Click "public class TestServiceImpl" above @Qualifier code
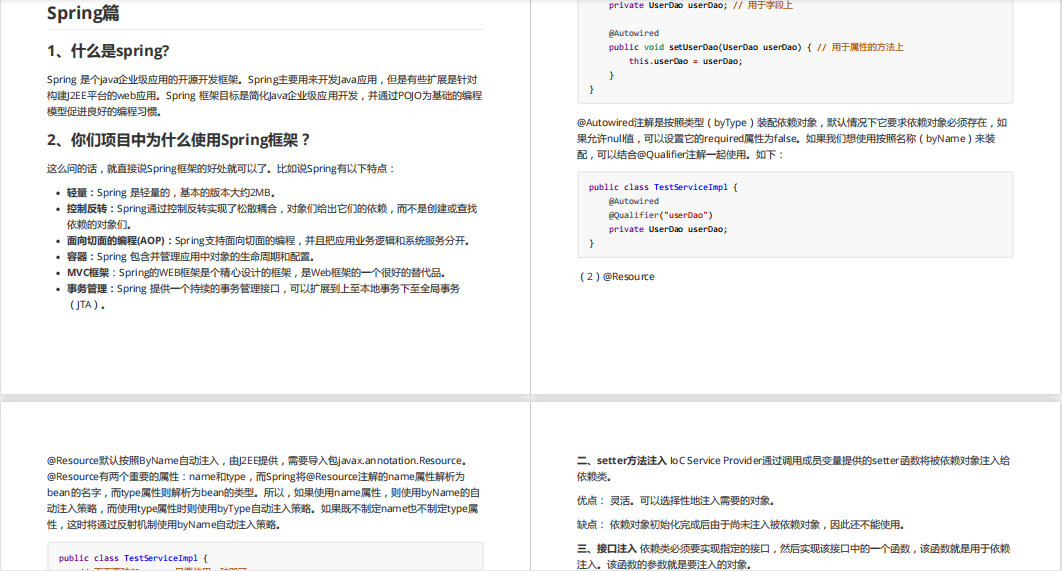The image size is (1062, 571). click(x=658, y=187)
